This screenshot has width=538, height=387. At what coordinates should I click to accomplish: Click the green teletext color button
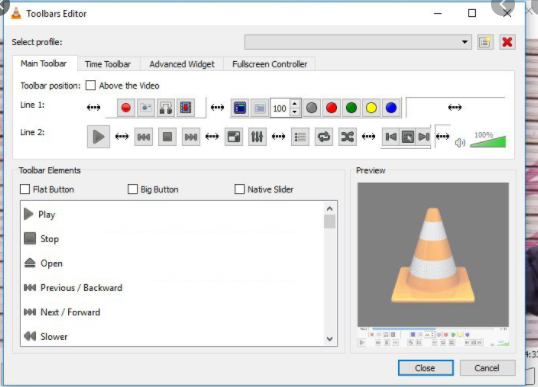point(351,108)
